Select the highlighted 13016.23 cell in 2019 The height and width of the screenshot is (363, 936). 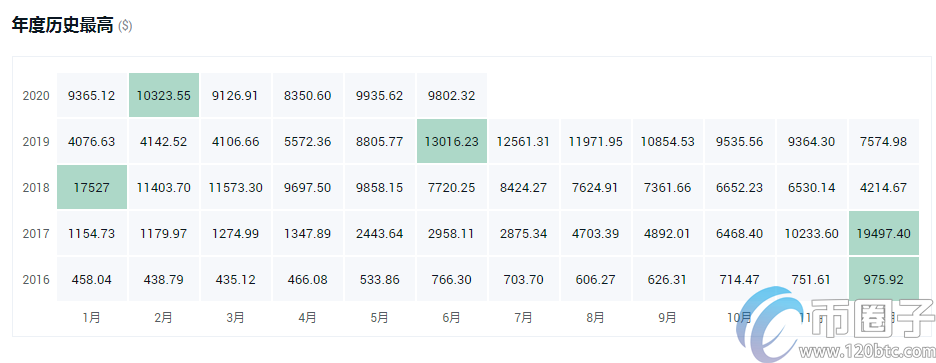[x=452, y=141]
